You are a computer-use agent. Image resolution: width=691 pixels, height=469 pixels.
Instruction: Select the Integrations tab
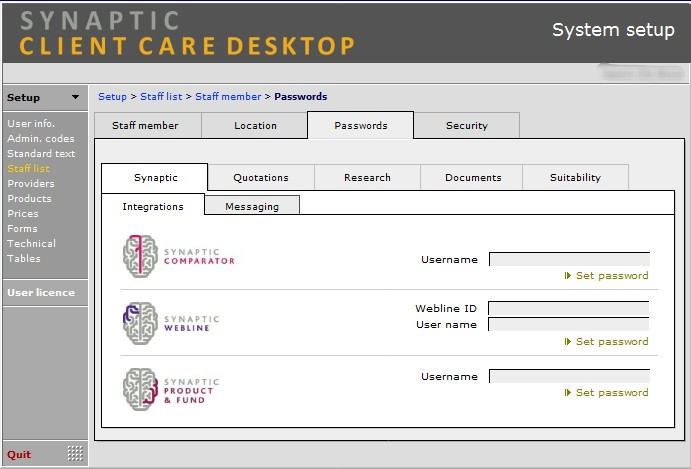[153, 207]
